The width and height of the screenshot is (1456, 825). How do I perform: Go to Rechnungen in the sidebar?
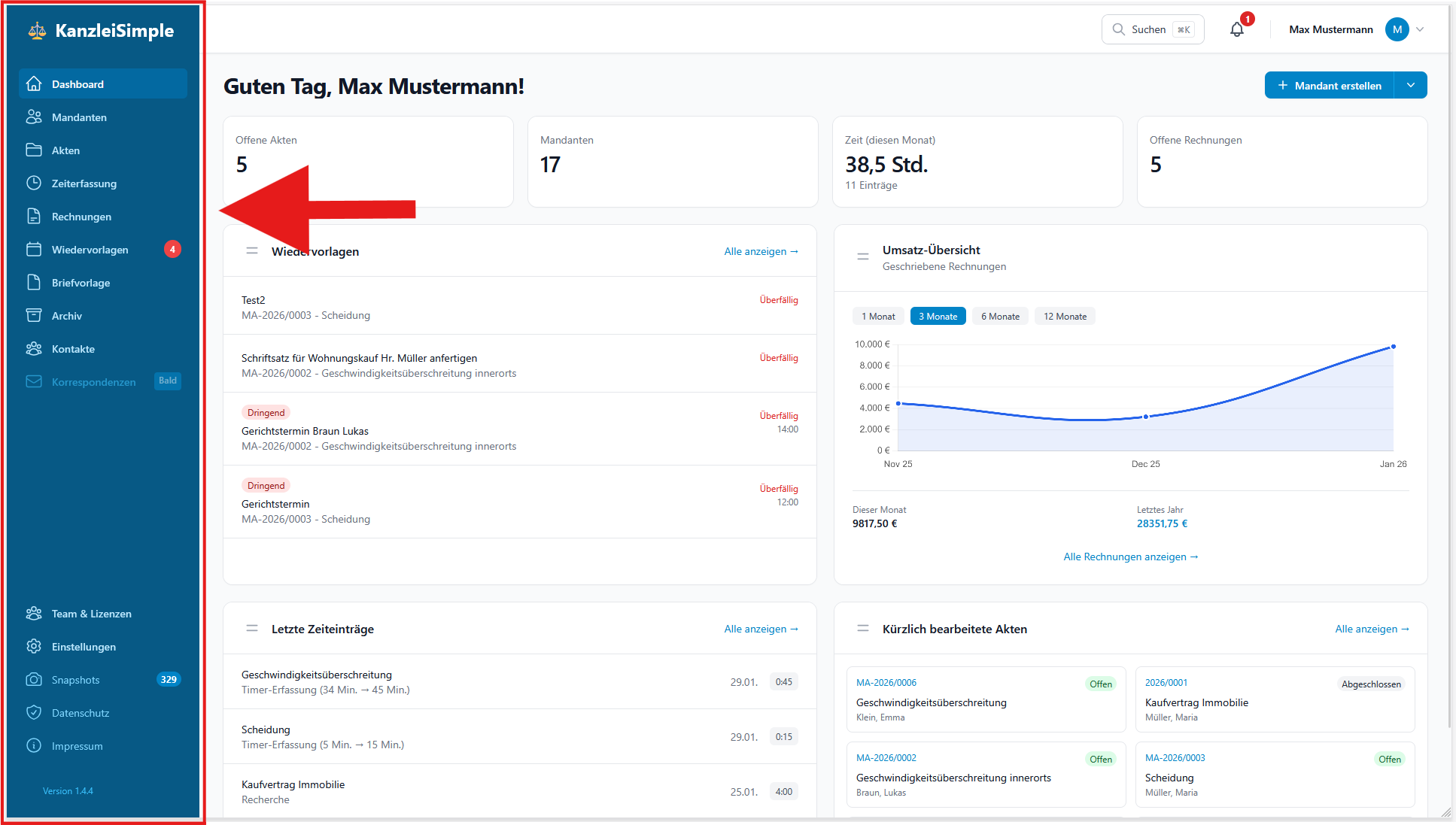pyautogui.click(x=81, y=217)
